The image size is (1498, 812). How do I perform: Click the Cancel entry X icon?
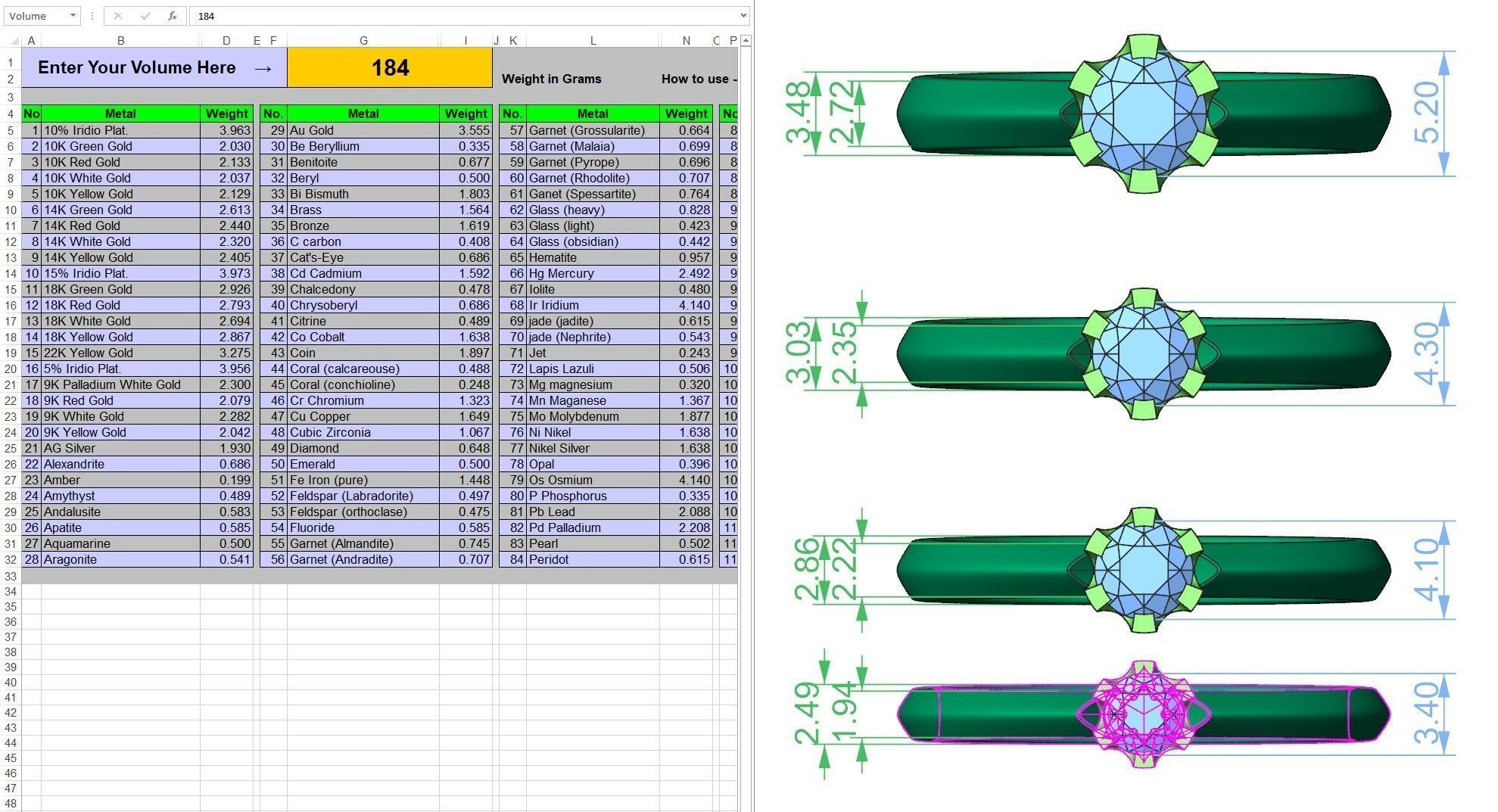click(117, 16)
